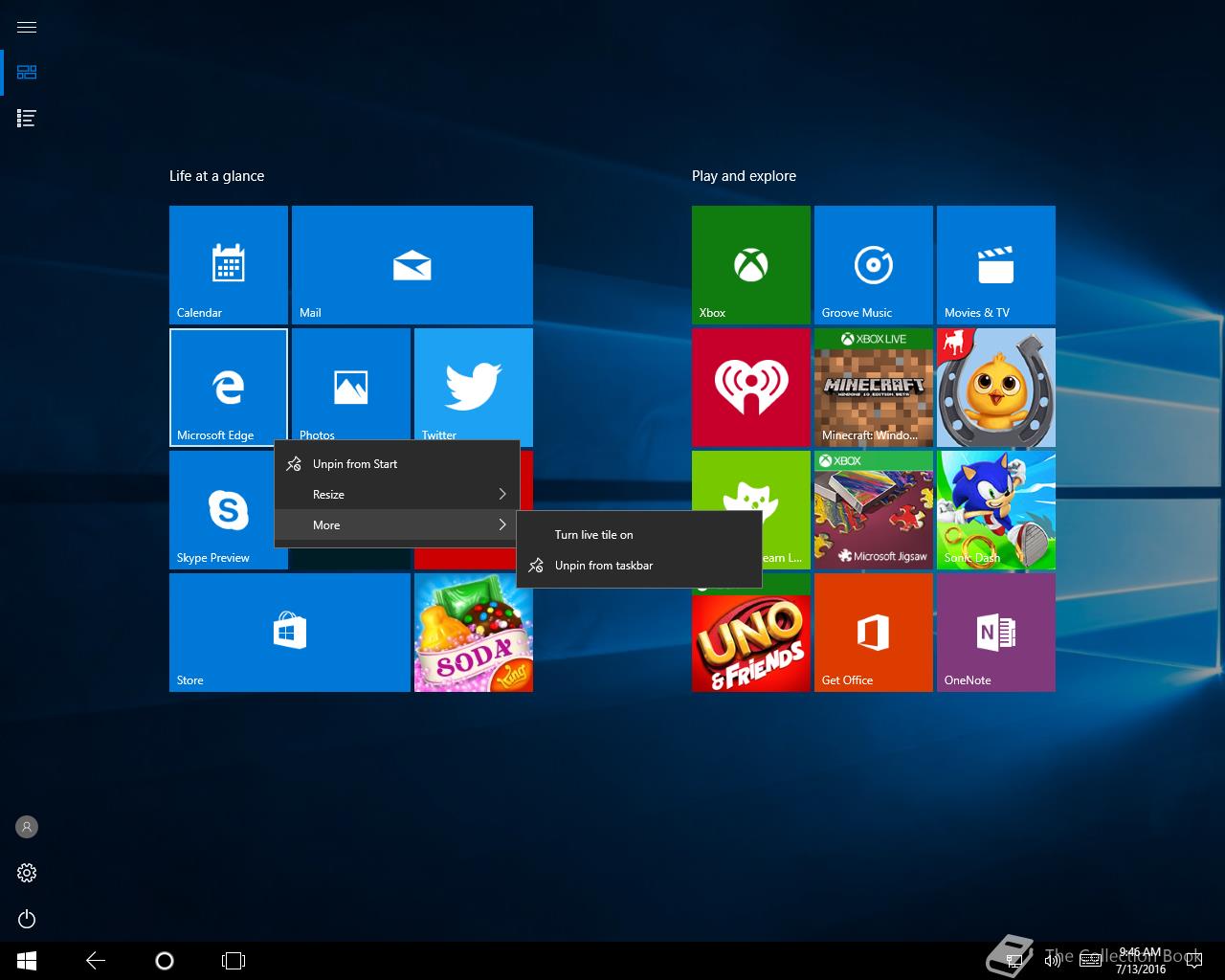Expand the hamburger navigation menu

(27, 27)
